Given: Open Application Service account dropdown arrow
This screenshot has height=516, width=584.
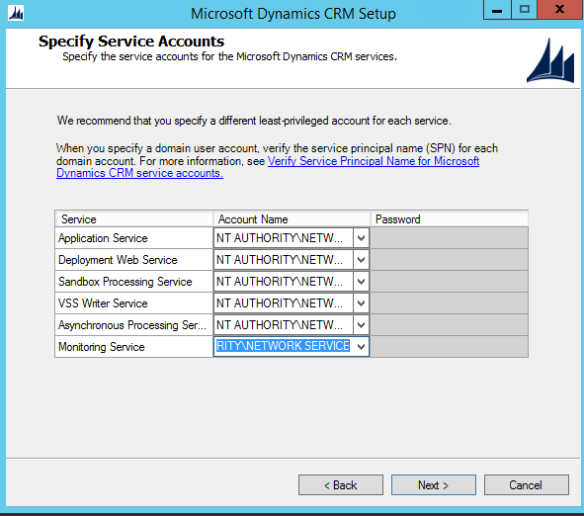Looking at the screenshot, I should (361, 238).
